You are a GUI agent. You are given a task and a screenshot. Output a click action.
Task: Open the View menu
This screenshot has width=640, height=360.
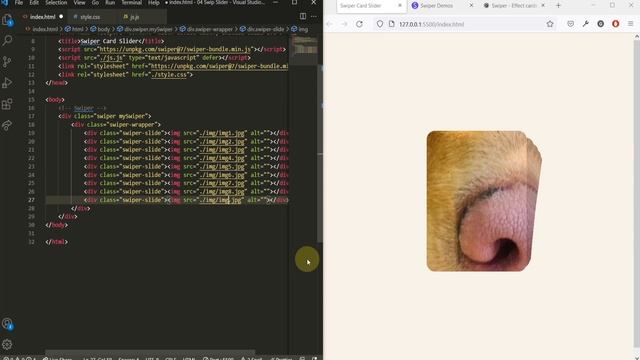(x=79, y=2)
